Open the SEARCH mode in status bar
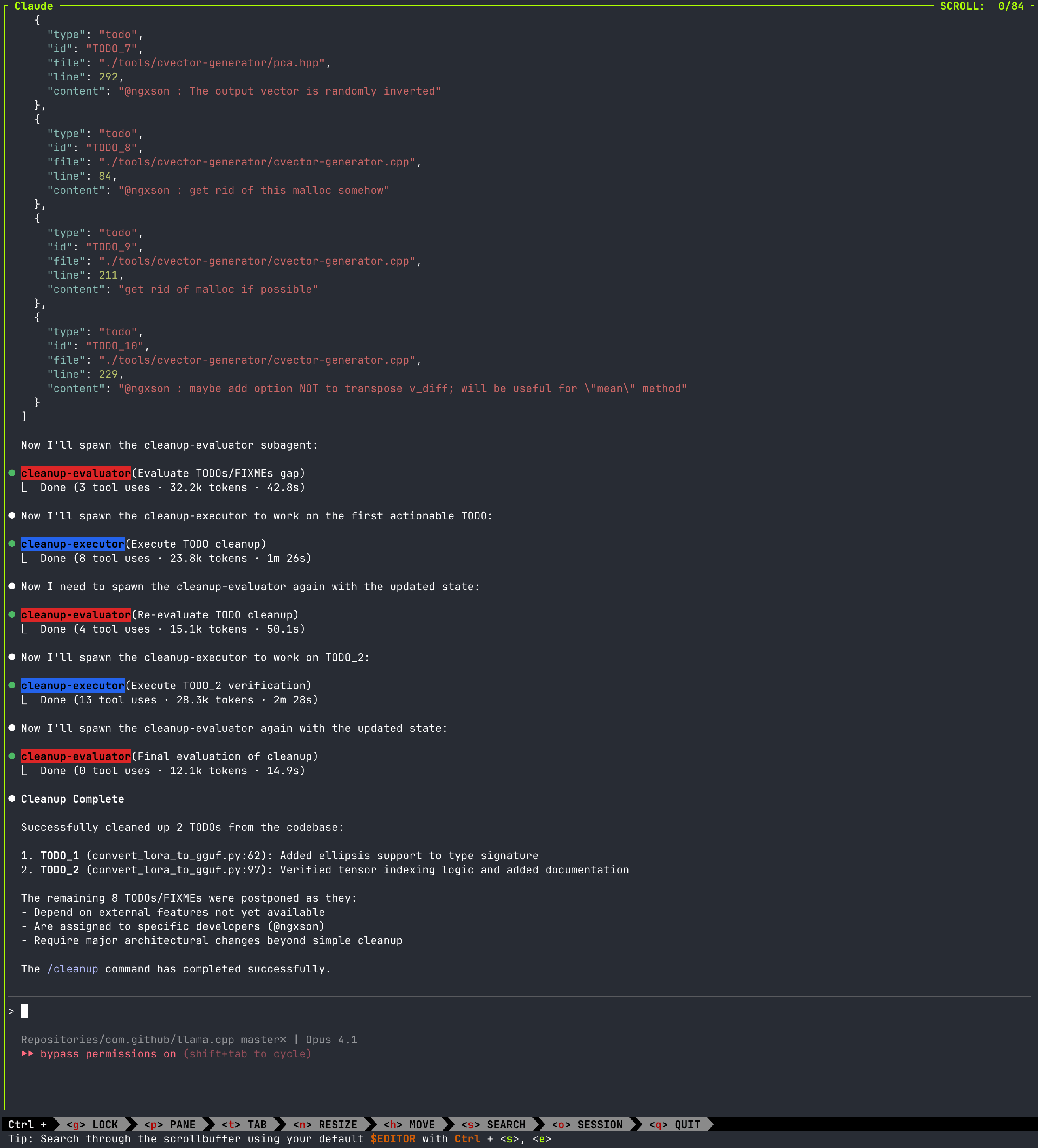 click(493, 1124)
